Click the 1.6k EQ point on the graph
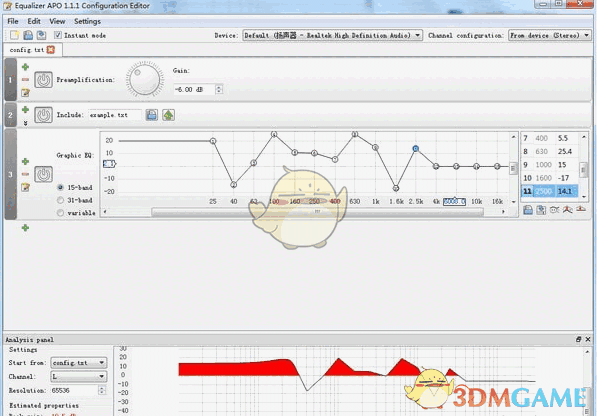The width and height of the screenshot is (597, 416). pos(396,188)
